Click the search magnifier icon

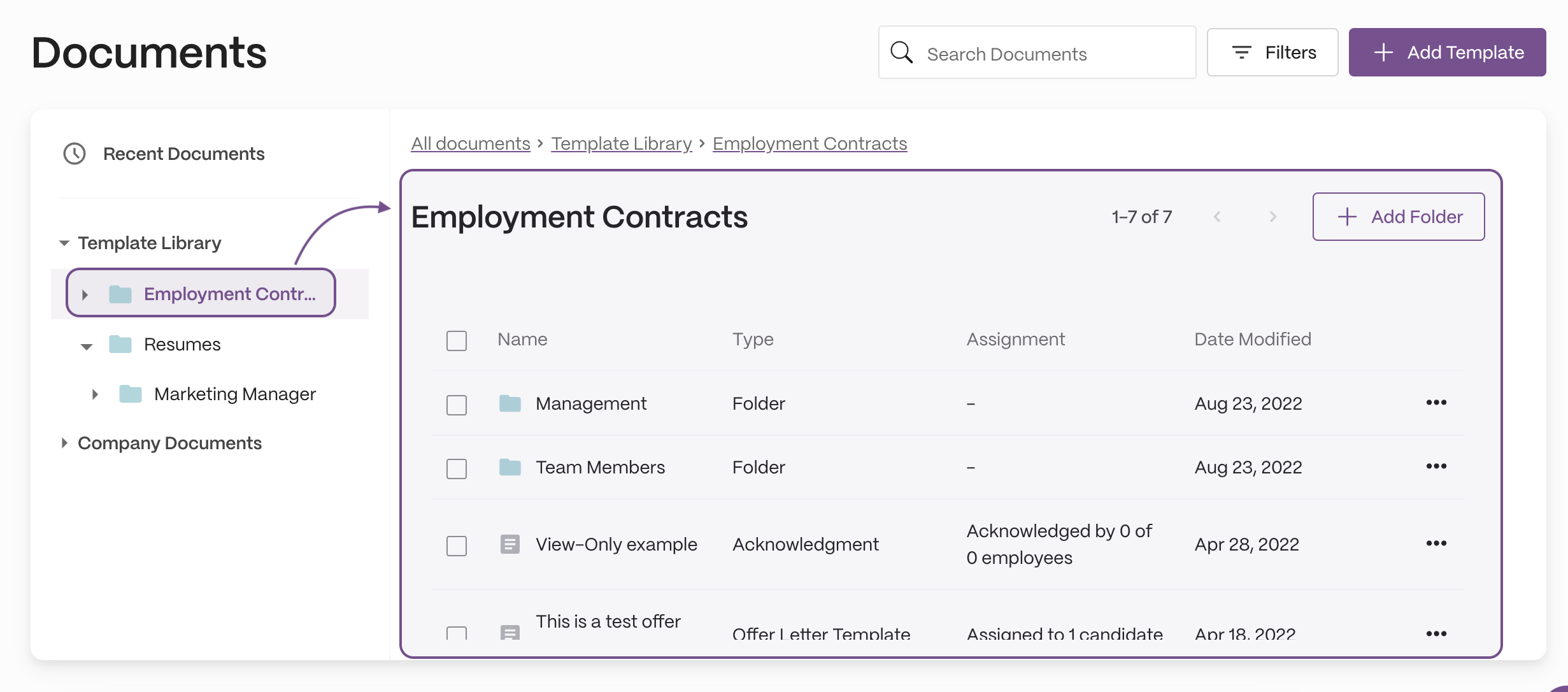(901, 52)
